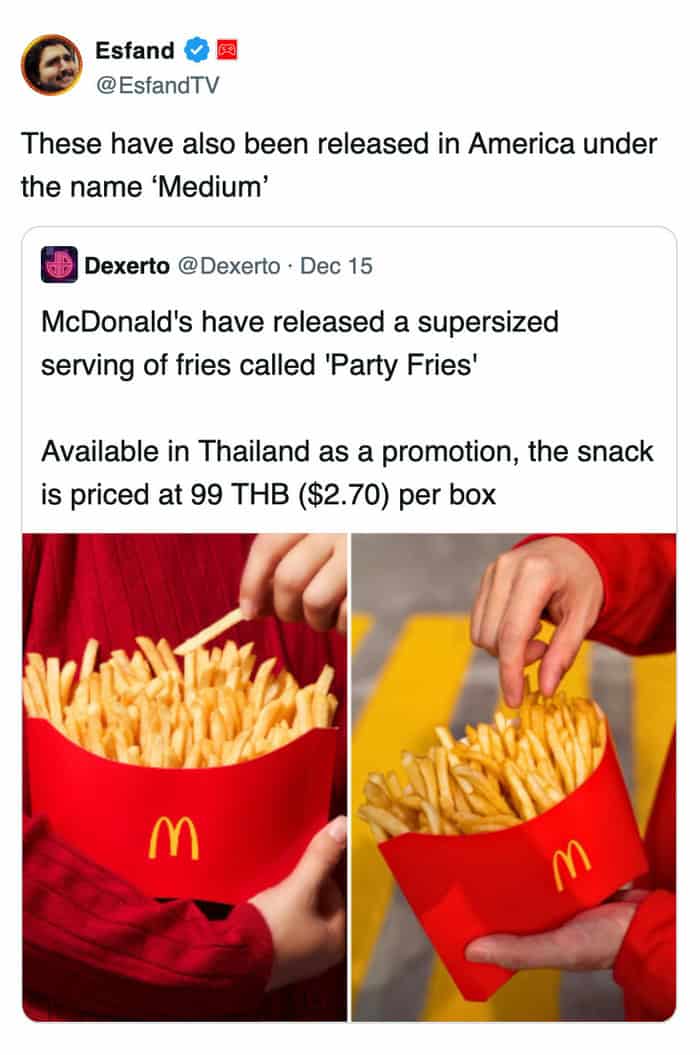Open the Dexerto logo avatar
Viewport: 700px width, 1055px height.
59,264
